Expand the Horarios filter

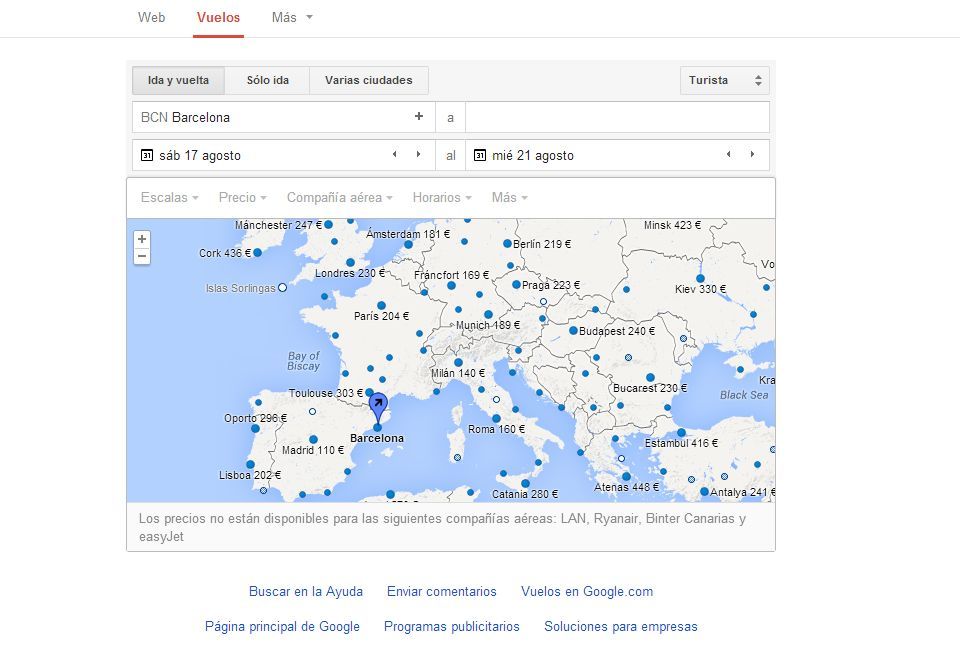tap(442, 197)
